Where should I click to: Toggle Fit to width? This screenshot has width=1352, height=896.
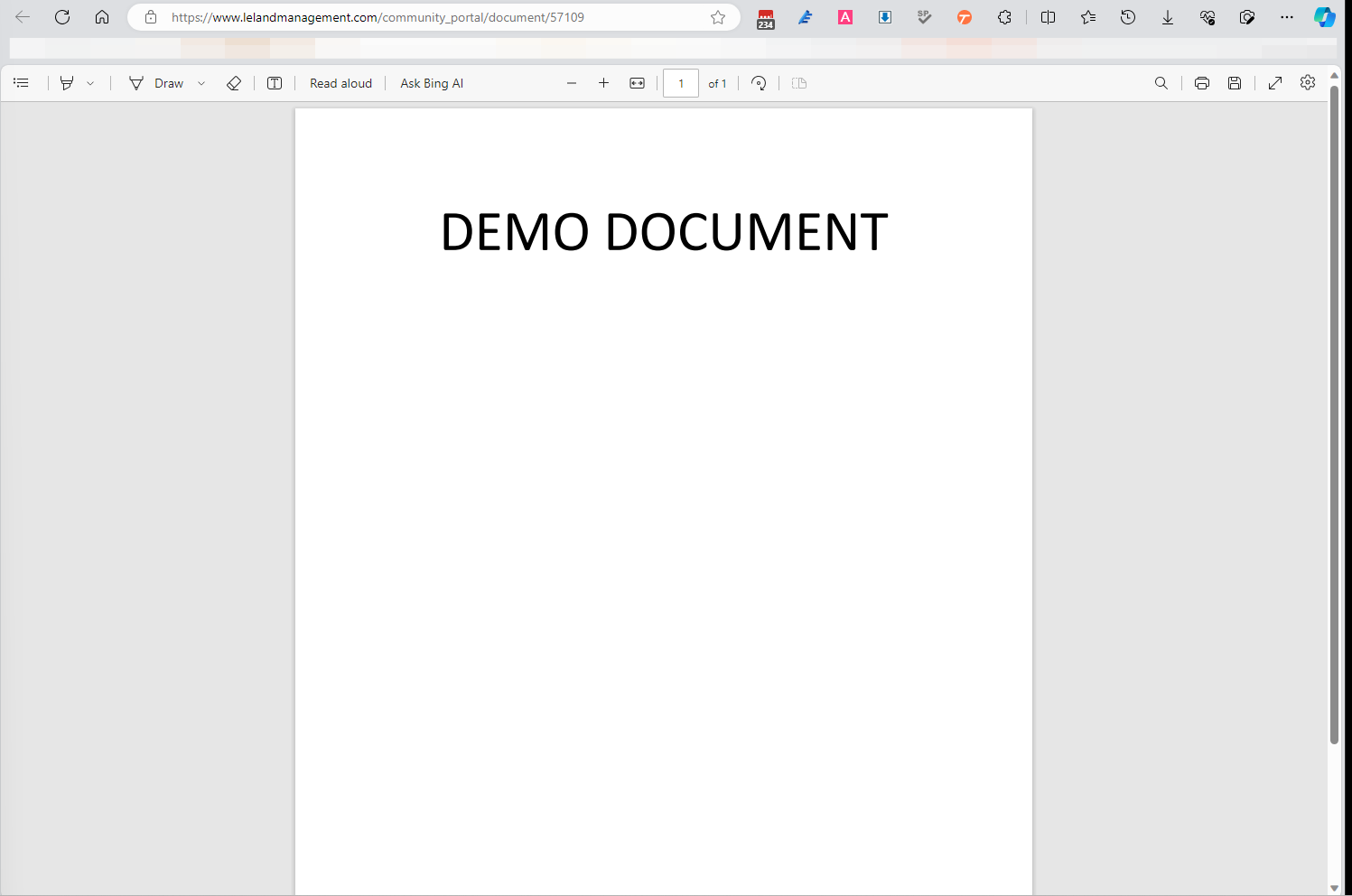pyautogui.click(x=638, y=83)
